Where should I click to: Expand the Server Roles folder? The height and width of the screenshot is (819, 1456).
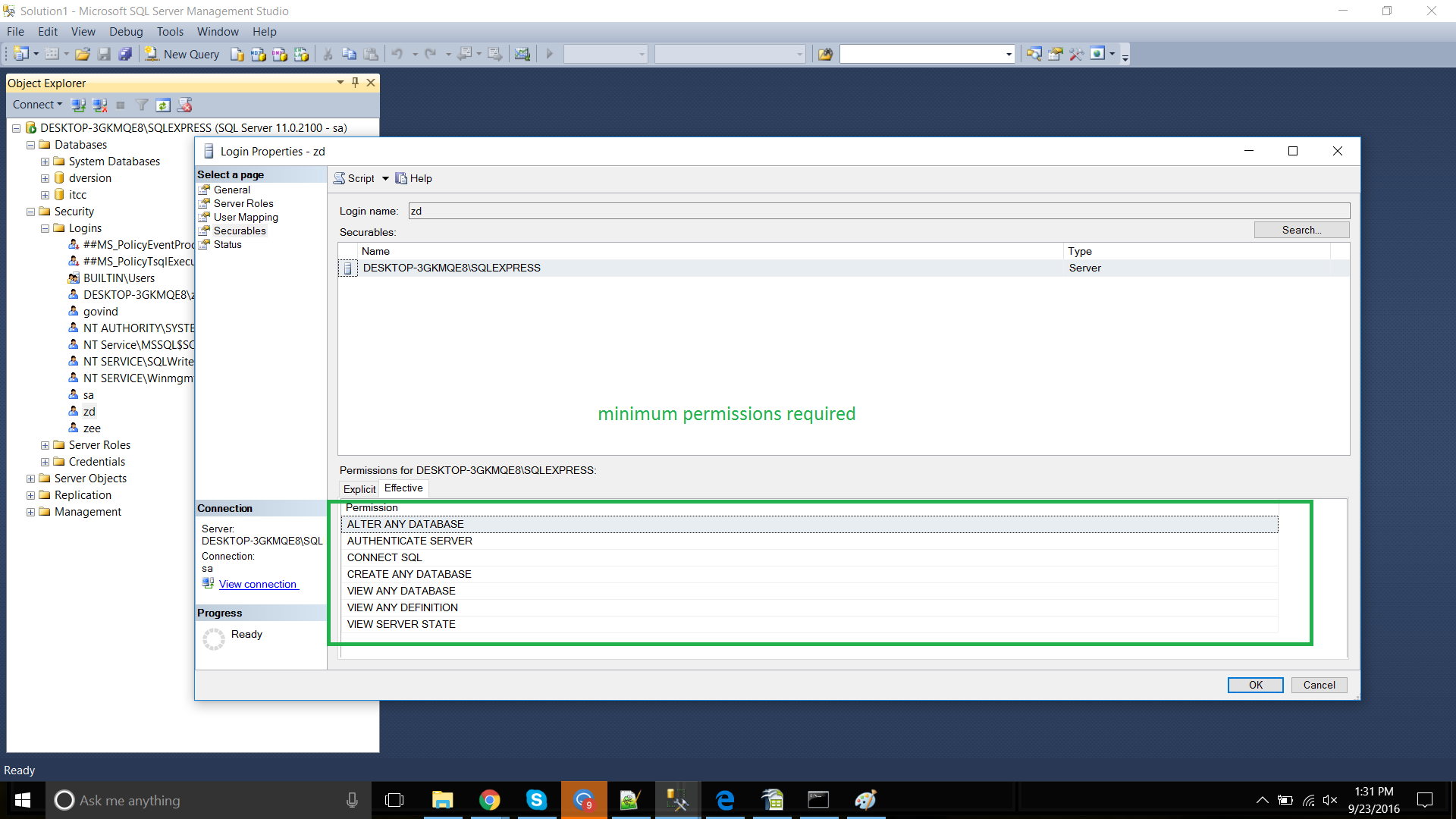coord(45,445)
